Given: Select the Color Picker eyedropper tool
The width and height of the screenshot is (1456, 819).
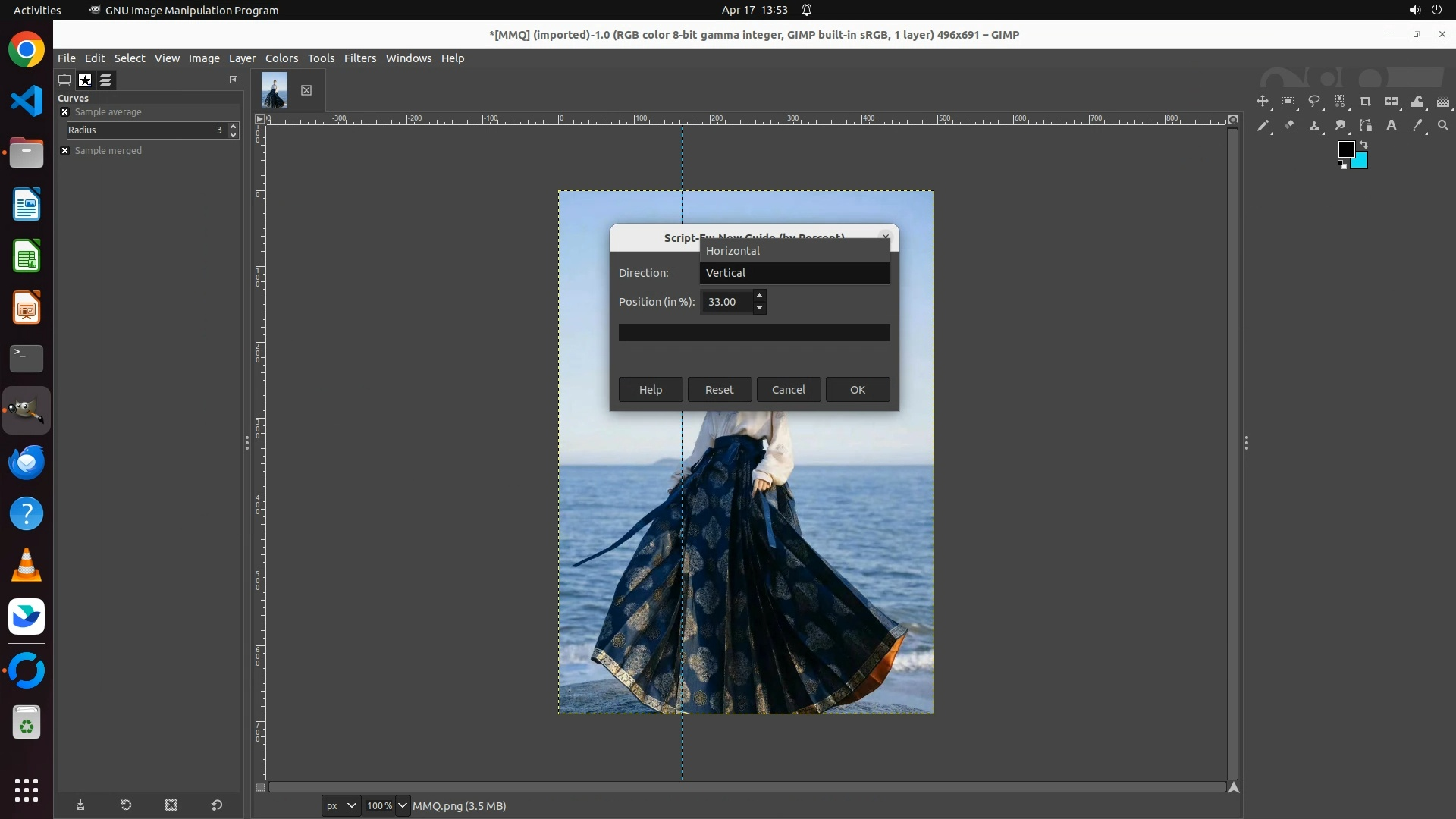Looking at the screenshot, I should [x=1417, y=126].
